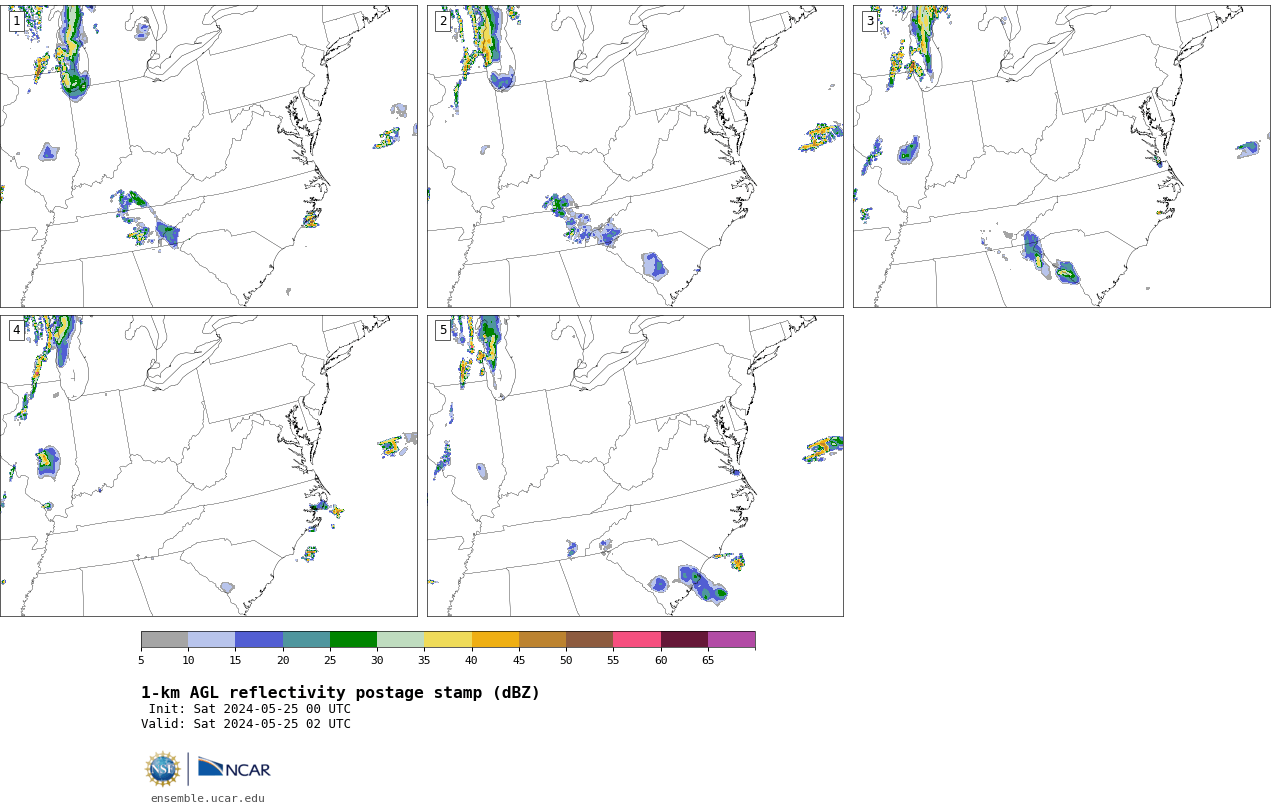Click the tan-brown 45-50 dBZ swatch
Screen dimensions: 1280x809
coord(542,640)
